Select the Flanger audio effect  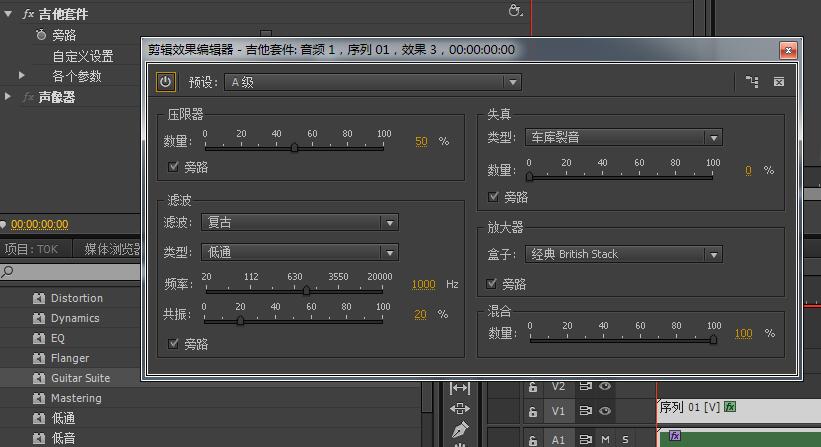[70, 358]
